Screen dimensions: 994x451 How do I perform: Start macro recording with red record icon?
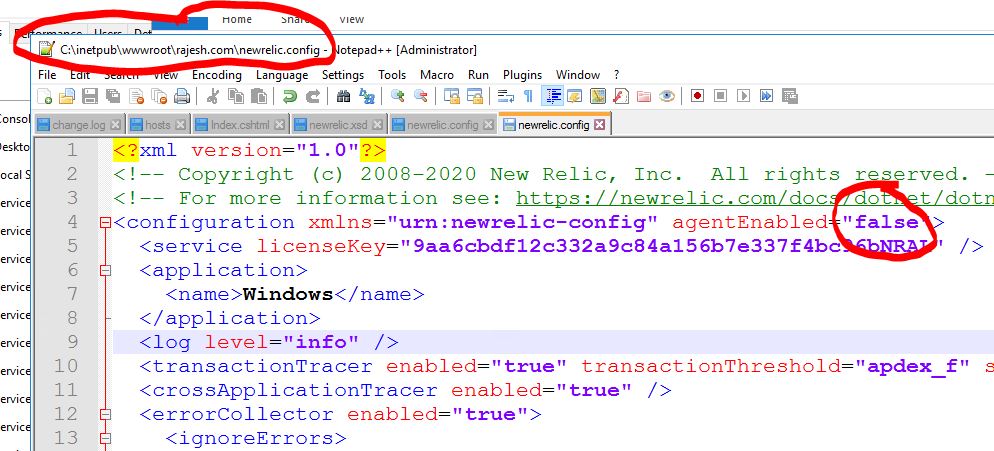[697, 97]
